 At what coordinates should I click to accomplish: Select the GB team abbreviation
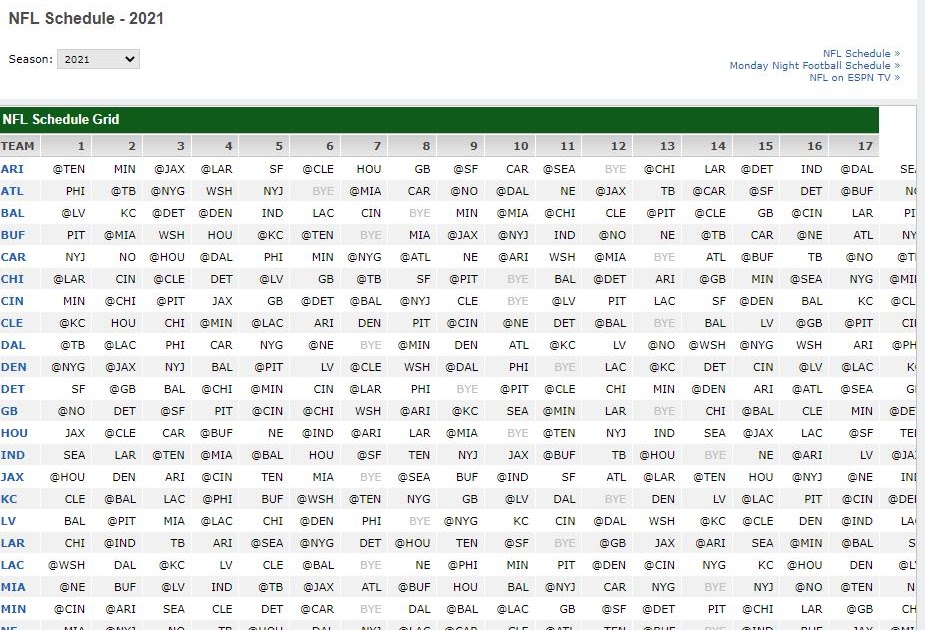[11, 411]
